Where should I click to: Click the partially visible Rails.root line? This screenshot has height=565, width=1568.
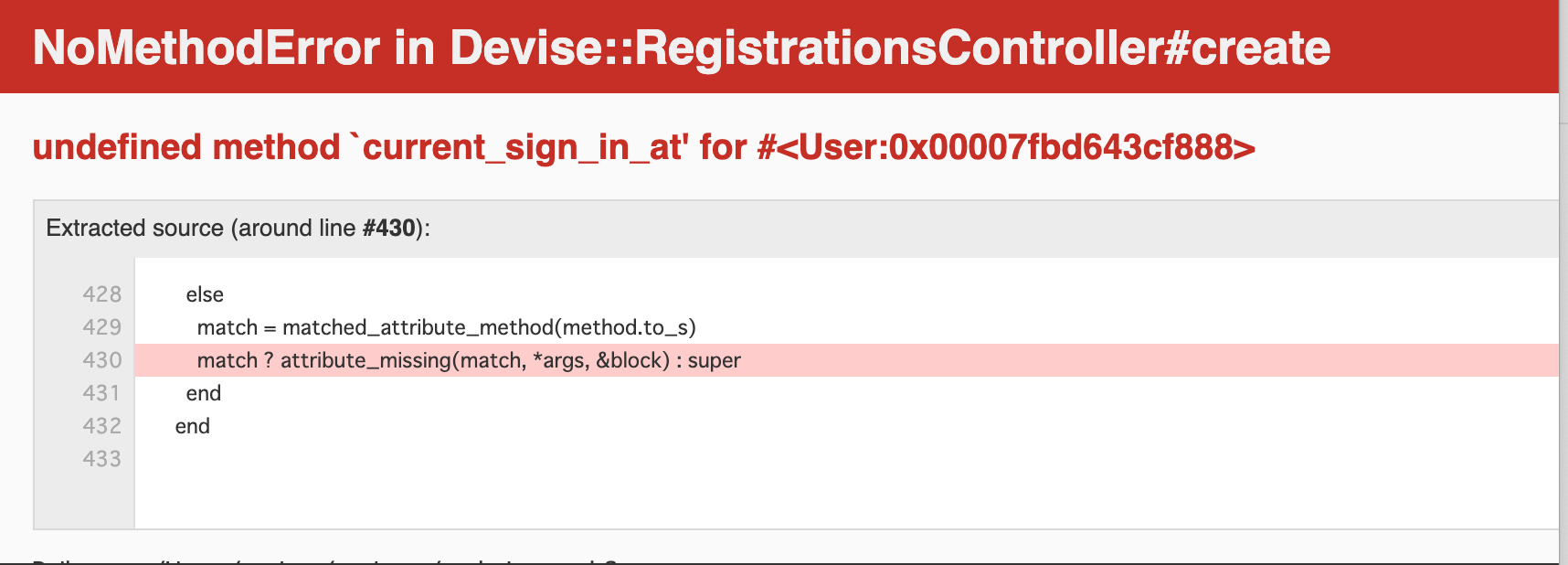tap(338, 560)
